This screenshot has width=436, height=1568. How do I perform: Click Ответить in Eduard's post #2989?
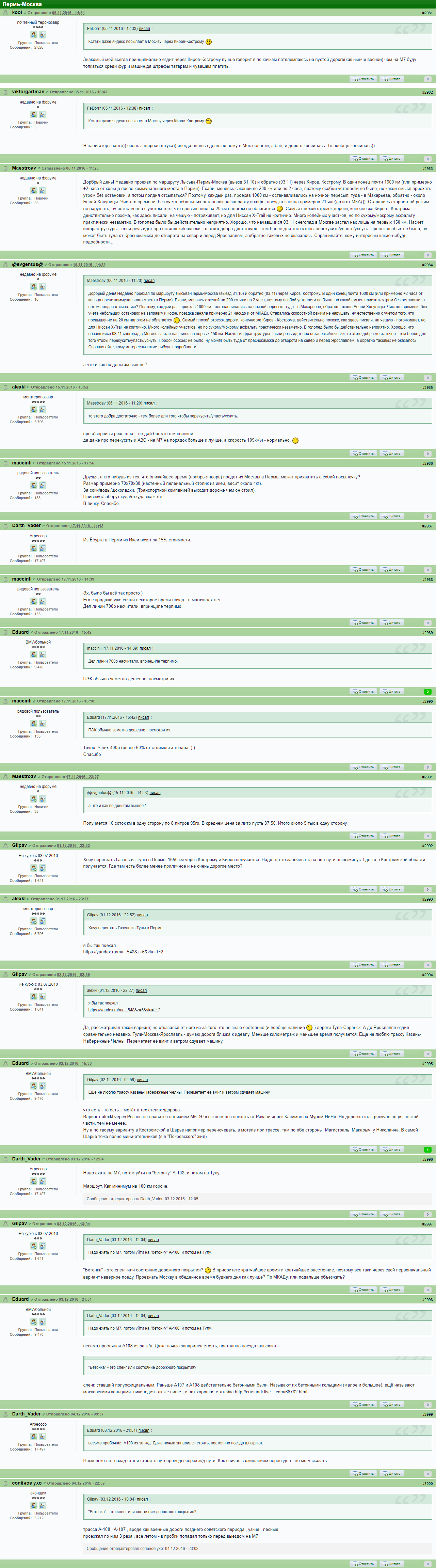pos(364,692)
